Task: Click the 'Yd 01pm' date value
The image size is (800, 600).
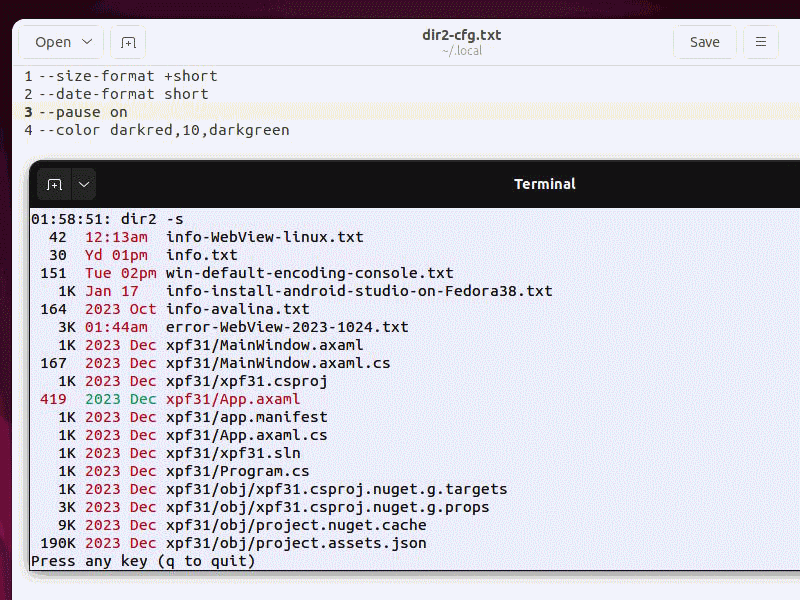Action: [116, 255]
